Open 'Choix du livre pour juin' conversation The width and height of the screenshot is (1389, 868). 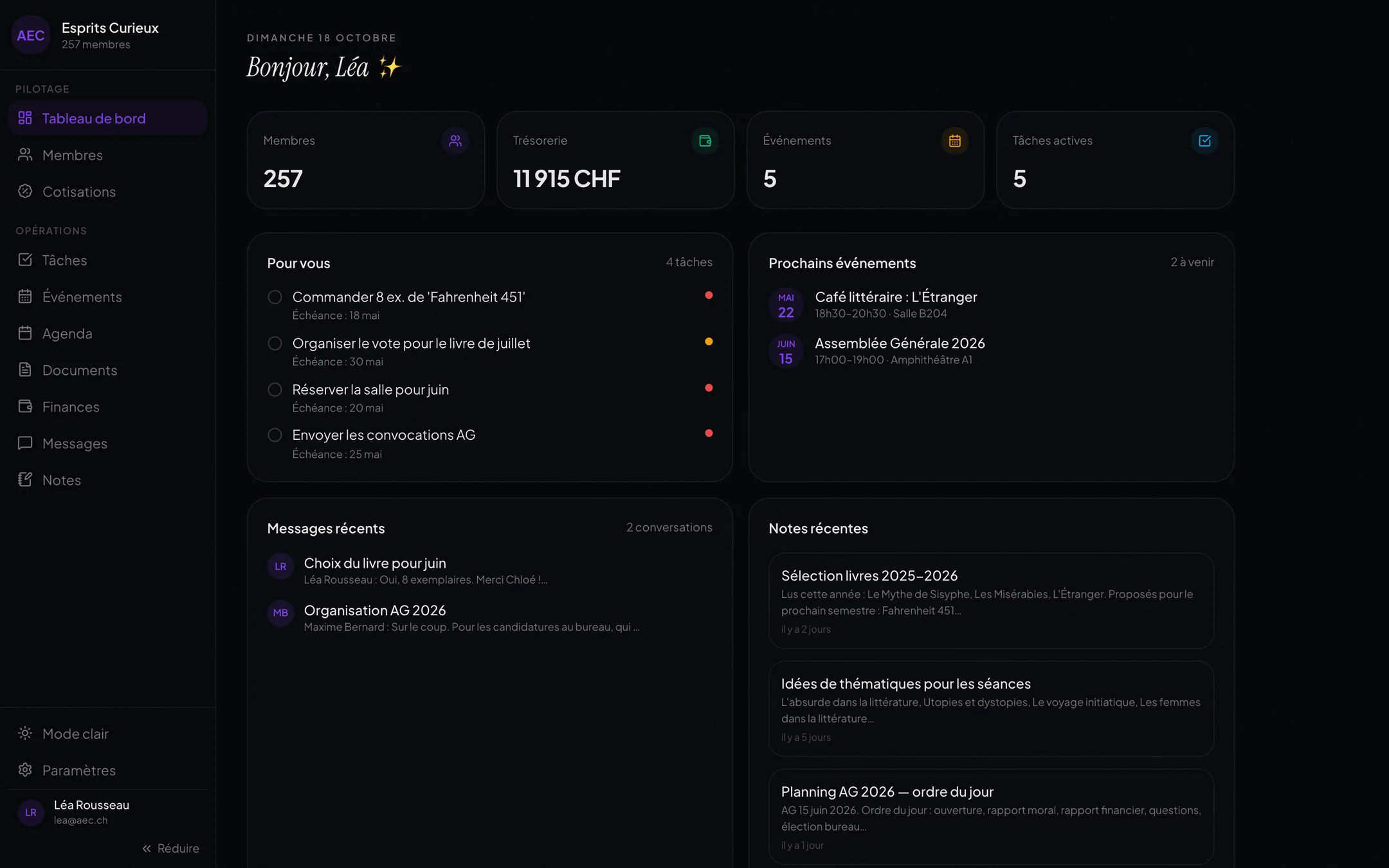tap(489, 570)
